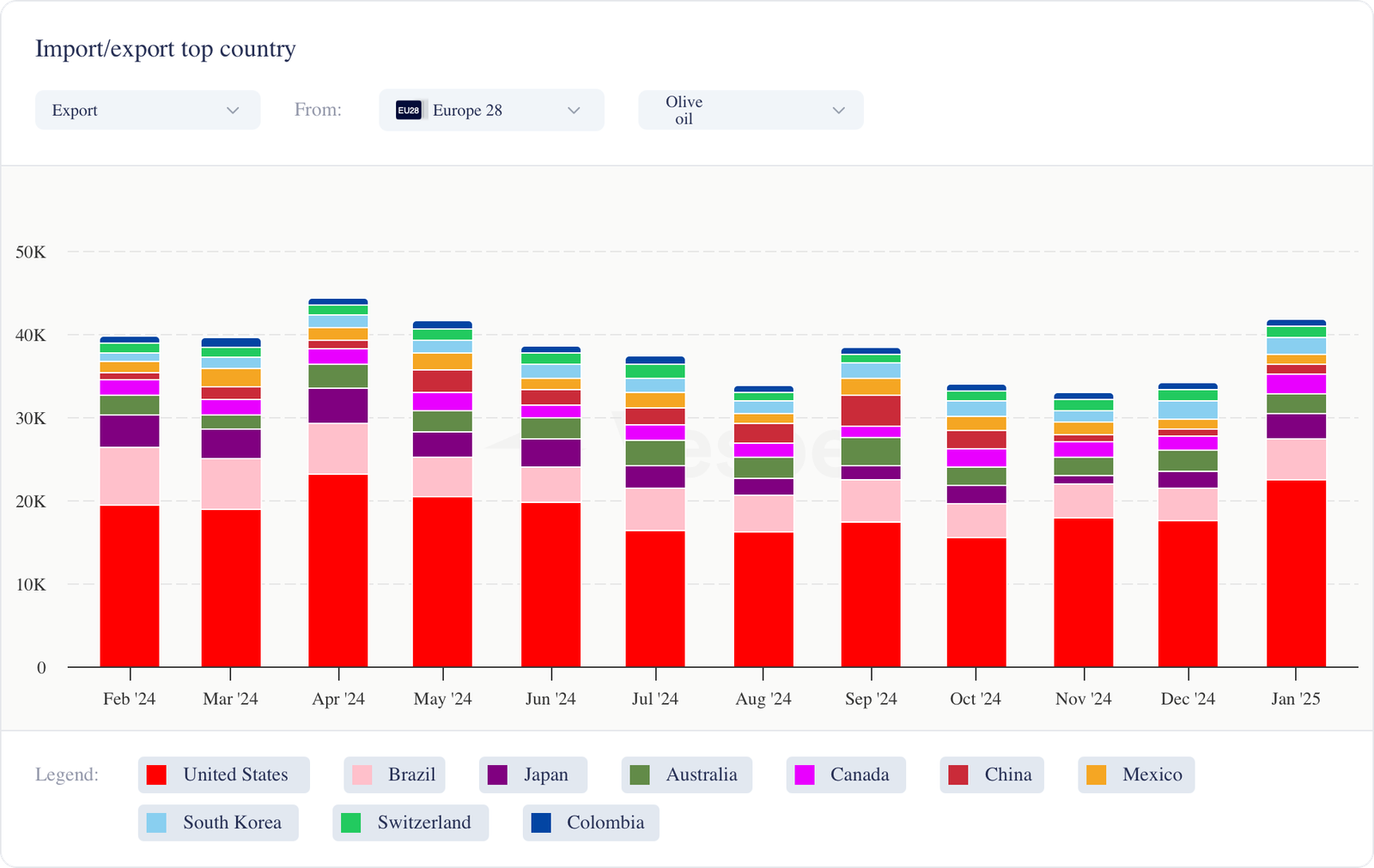1374x868 pixels.
Task: Click the Colombia dark-blue legend square
Action: pos(541,822)
